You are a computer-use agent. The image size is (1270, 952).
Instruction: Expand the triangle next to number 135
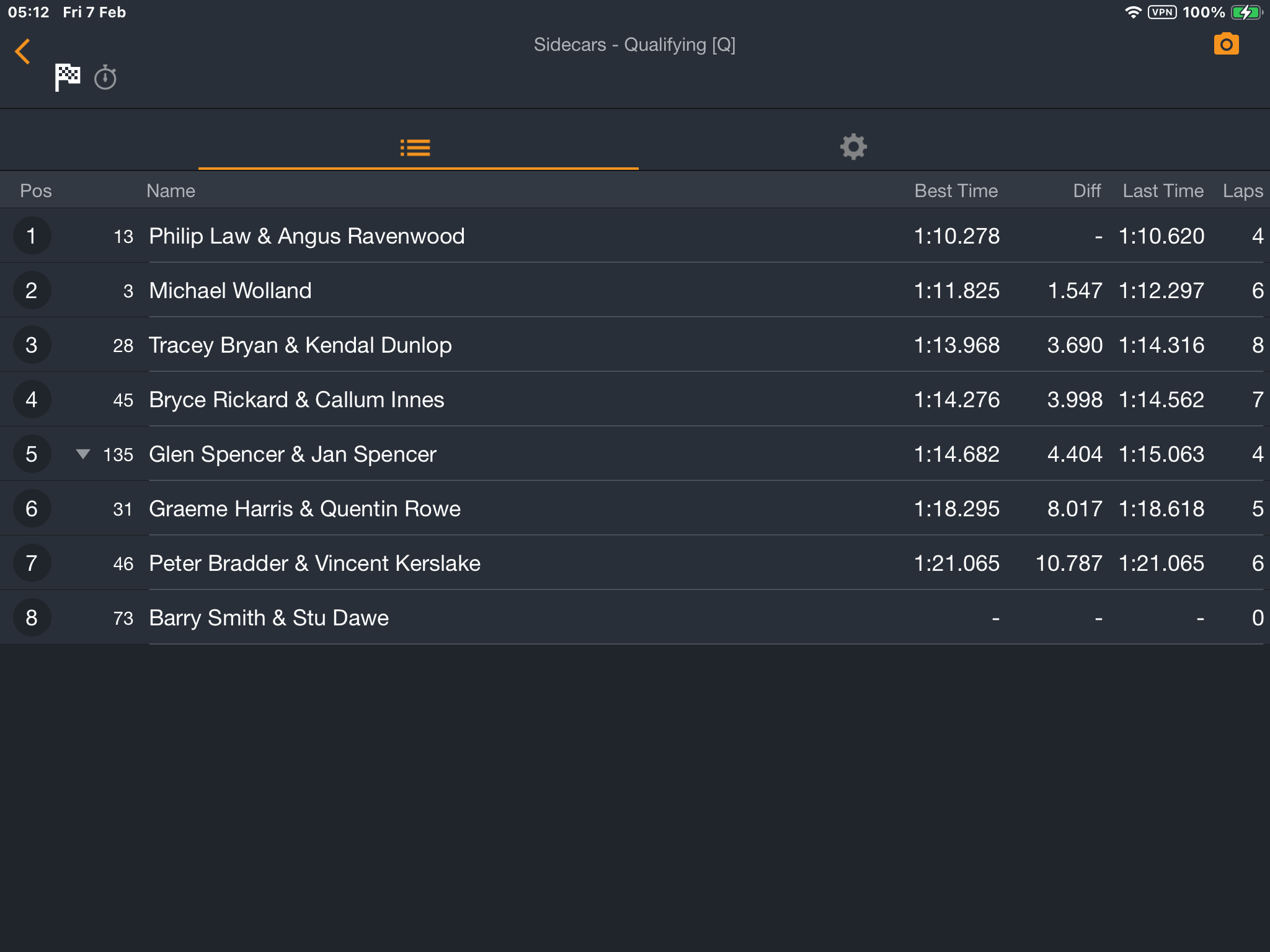click(83, 454)
